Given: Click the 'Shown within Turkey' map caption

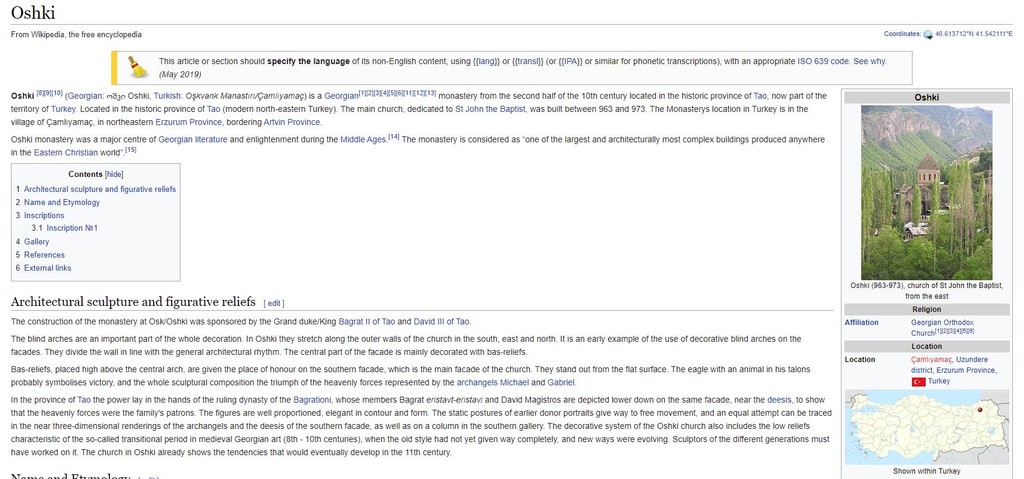Looking at the screenshot, I should 927,471.
